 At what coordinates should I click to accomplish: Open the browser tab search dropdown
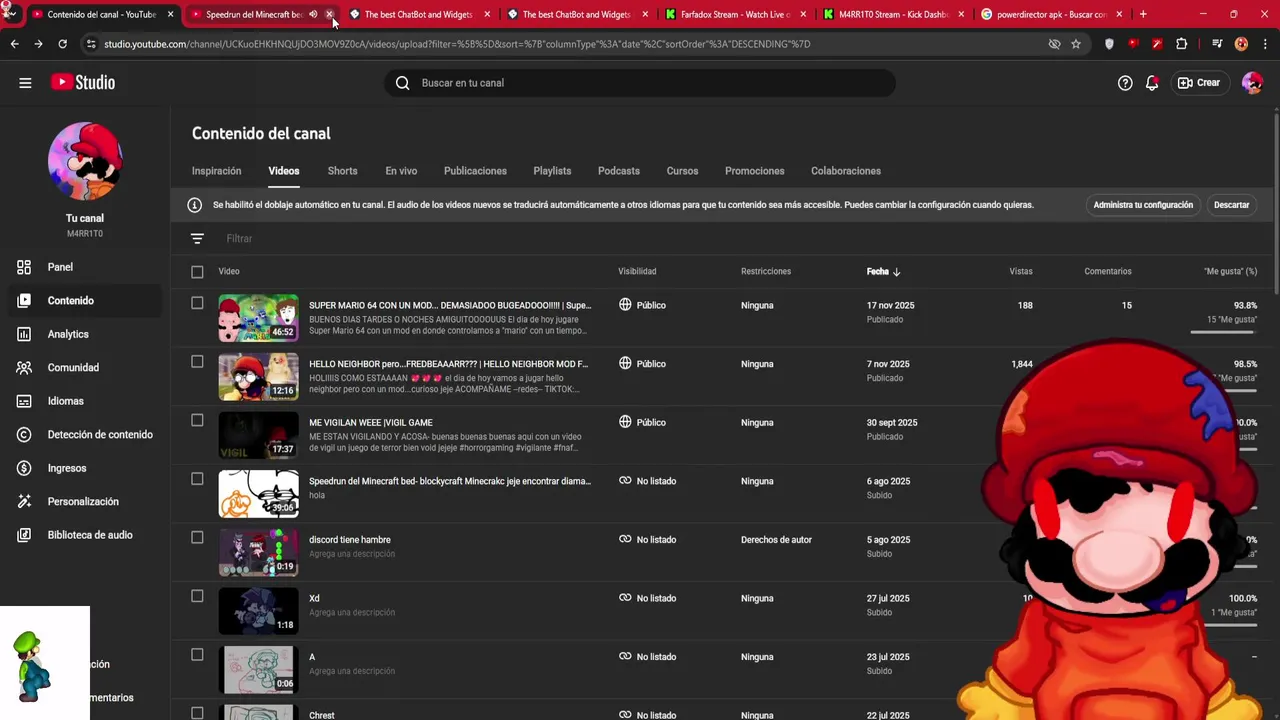pos(10,14)
